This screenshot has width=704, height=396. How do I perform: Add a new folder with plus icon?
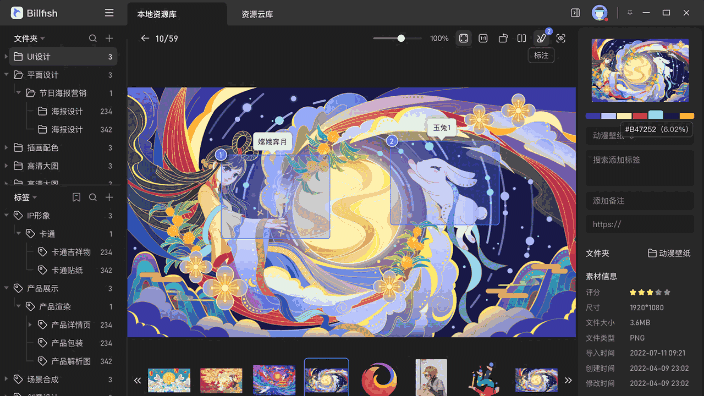109,38
